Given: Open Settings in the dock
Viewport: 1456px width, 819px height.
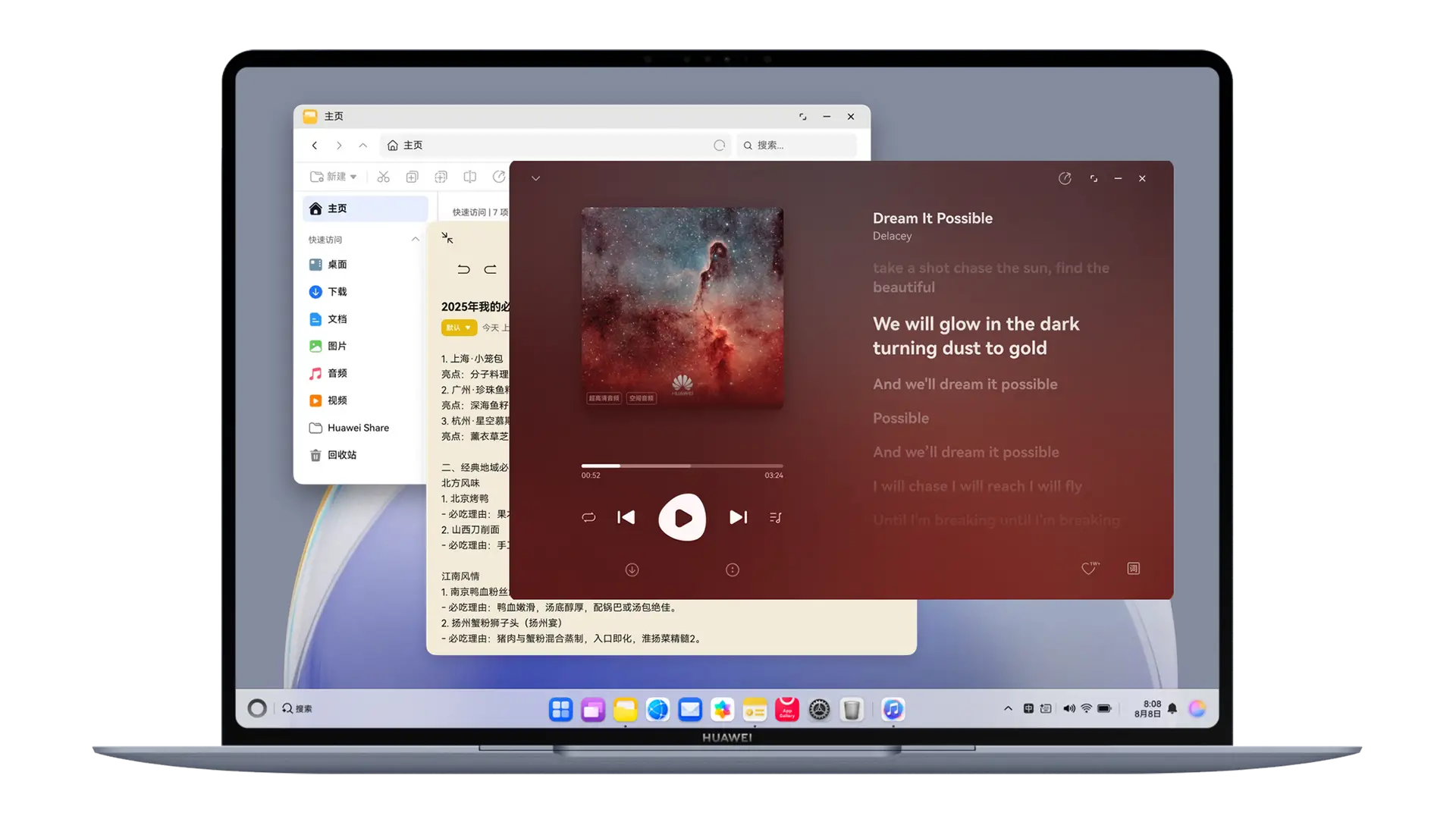Looking at the screenshot, I should coord(820,710).
